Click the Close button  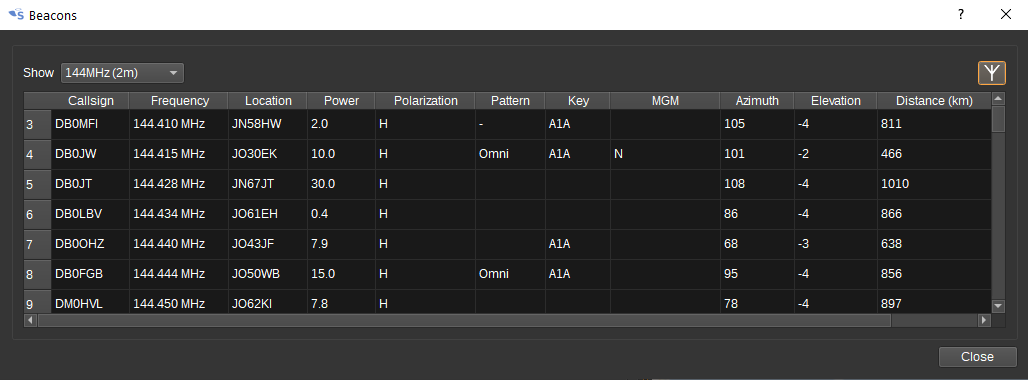click(x=978, y=357)
